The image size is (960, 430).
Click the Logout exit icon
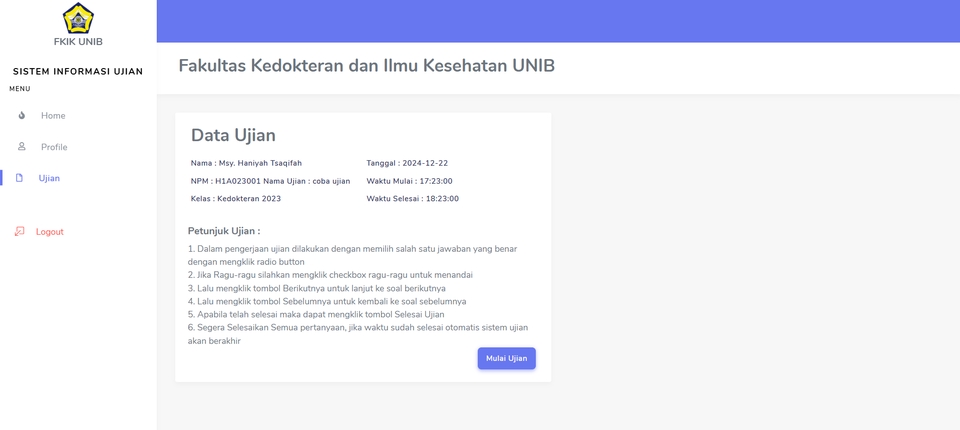(19, 232)
